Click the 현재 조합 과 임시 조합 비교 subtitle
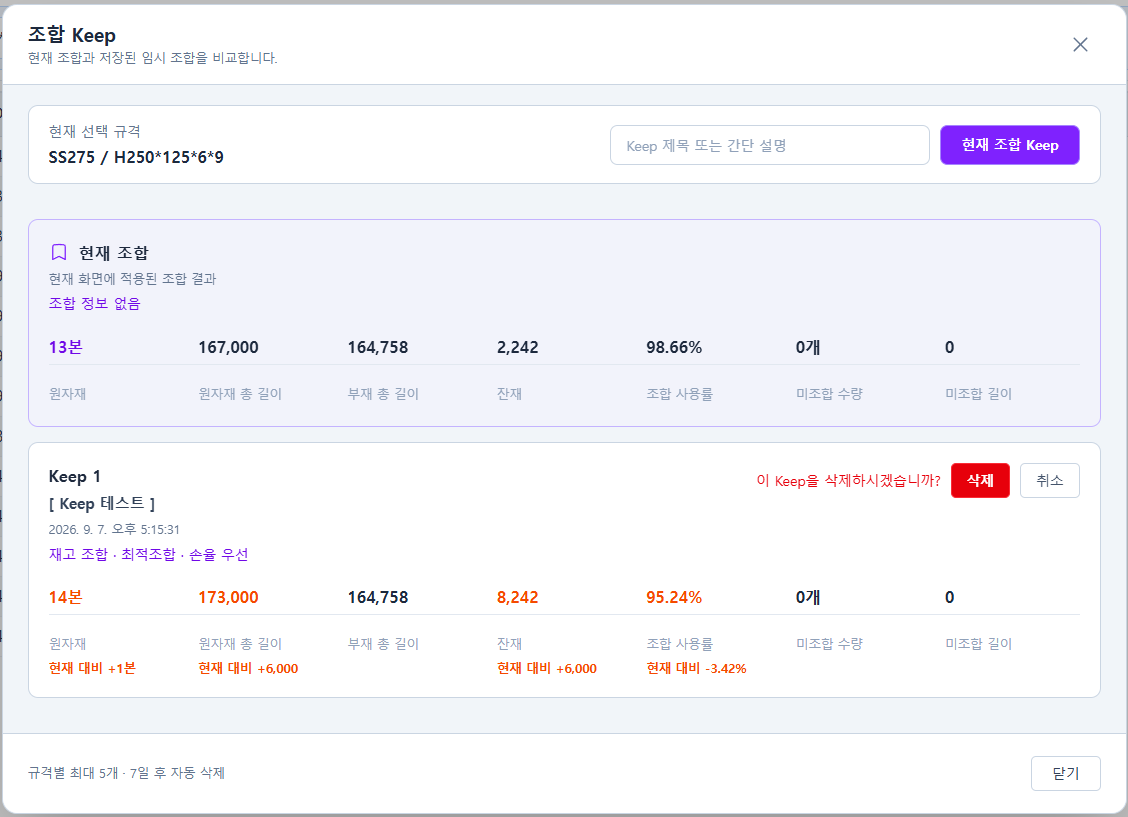Viewport: 1128px width, 817px height. (x=153, y=58)
